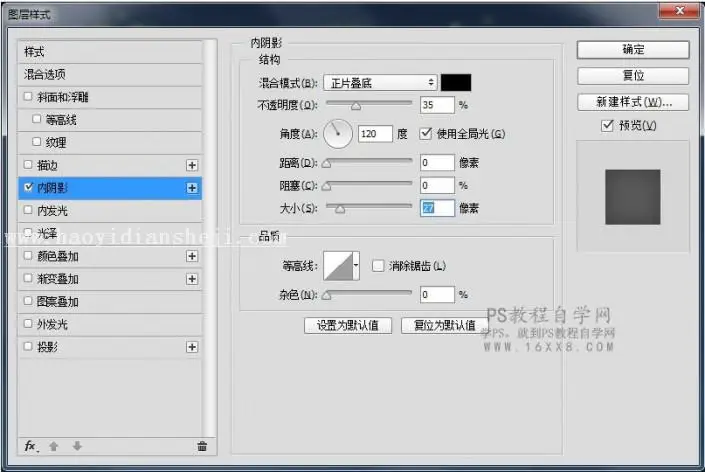Close the 图层样式 dialog

click(x=680, y=10)
